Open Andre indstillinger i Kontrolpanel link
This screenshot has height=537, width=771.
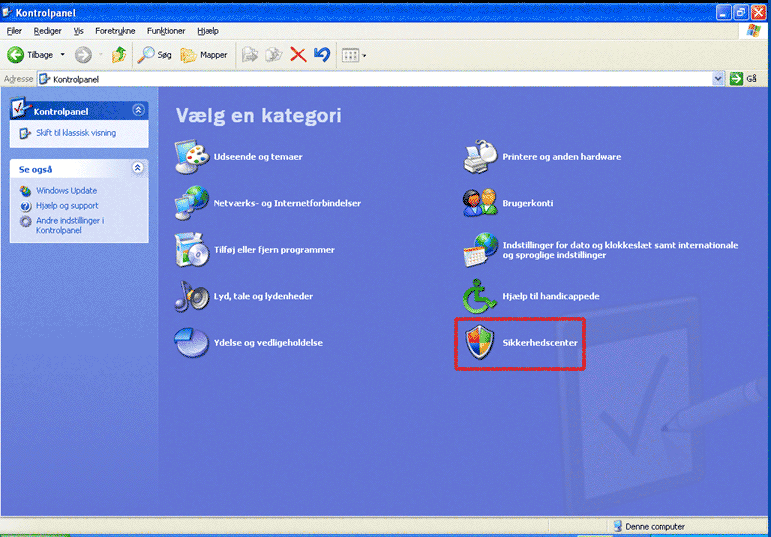tap(70, 225)
